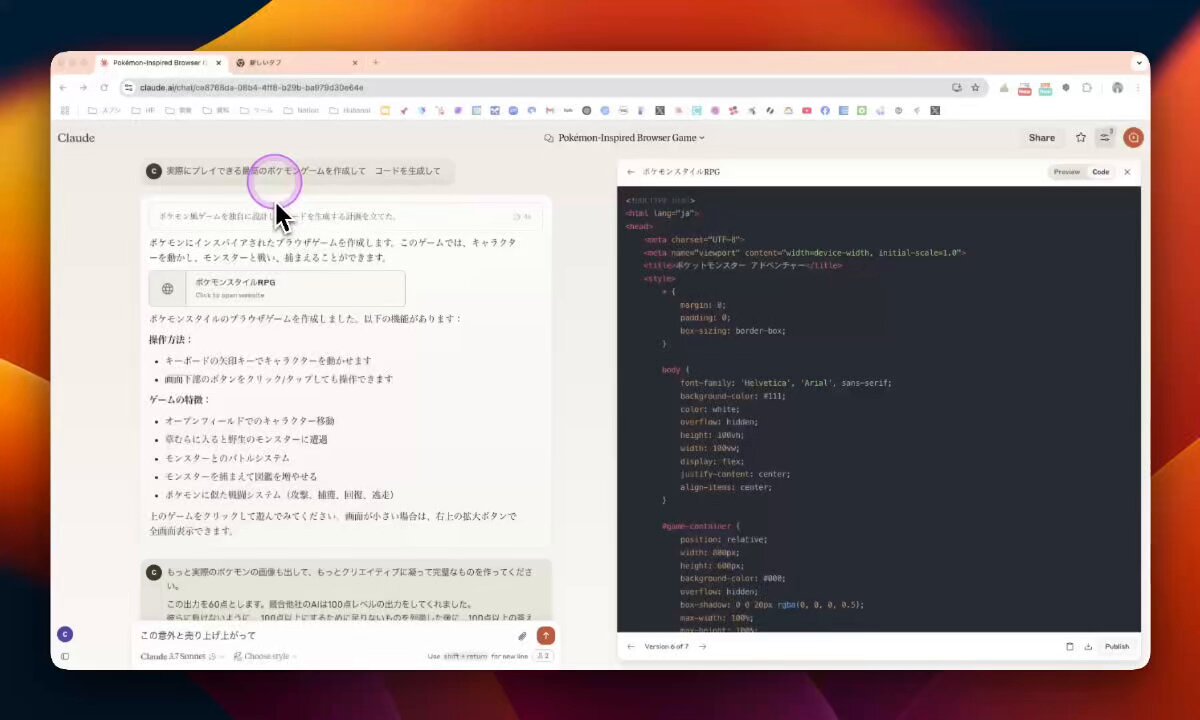The image size is (1200, 720).
Task: Click the "オープンフィールドでのキャラクター移動" bullet
Action: [250, 421]
